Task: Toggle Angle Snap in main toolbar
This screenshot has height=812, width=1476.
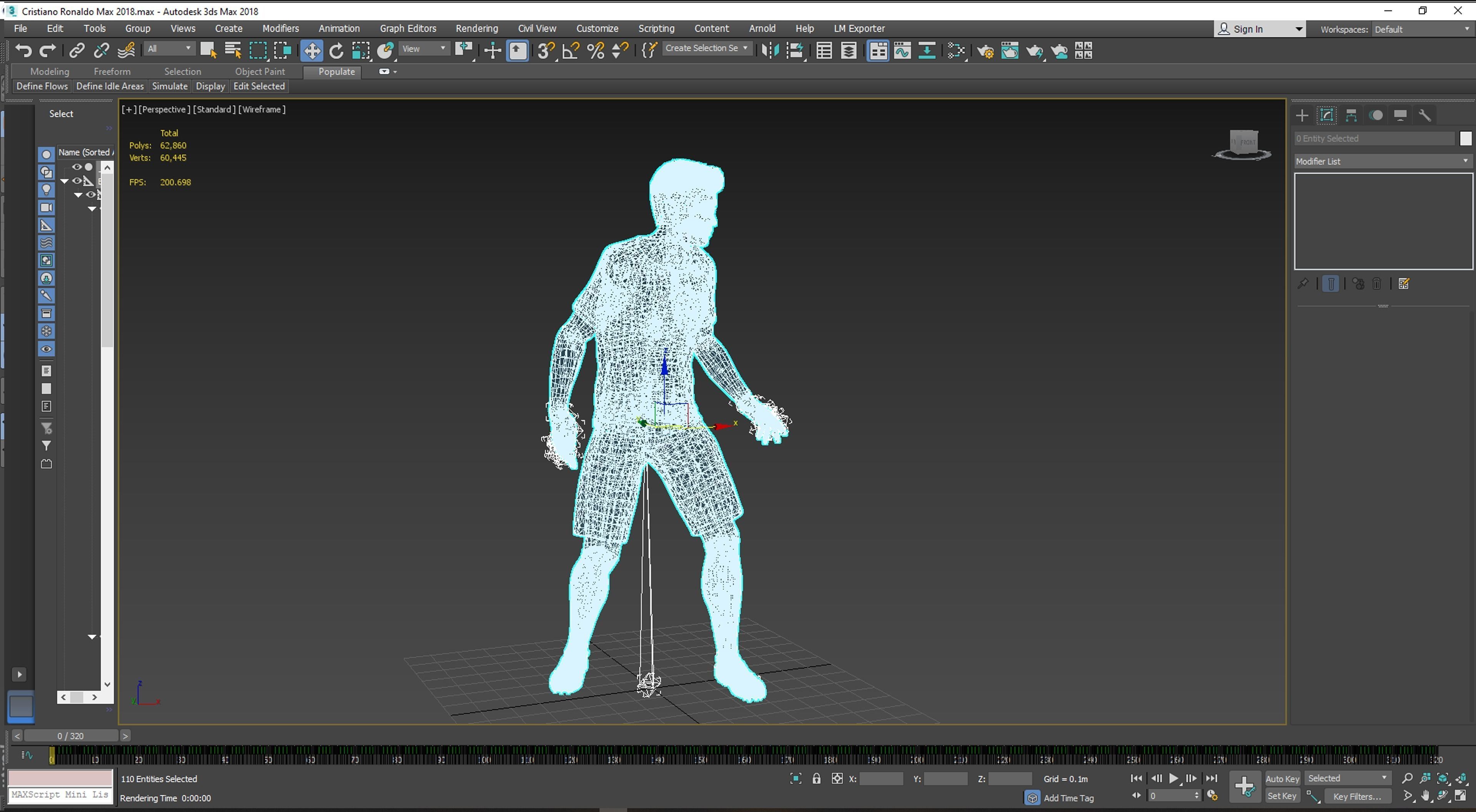Action: click(571, 51)
